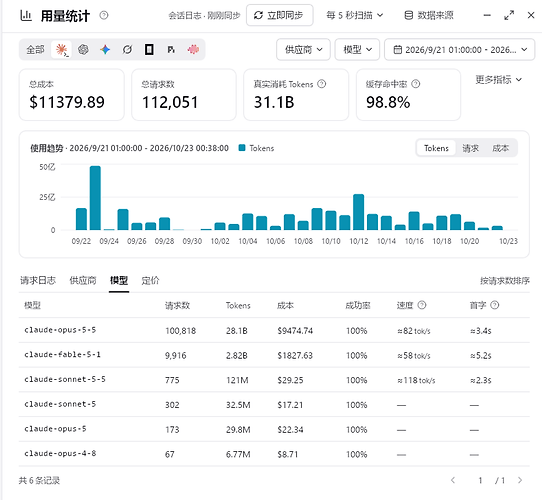
Task: Click help icon beside 缓存命中率
Action: pos(415,84)
